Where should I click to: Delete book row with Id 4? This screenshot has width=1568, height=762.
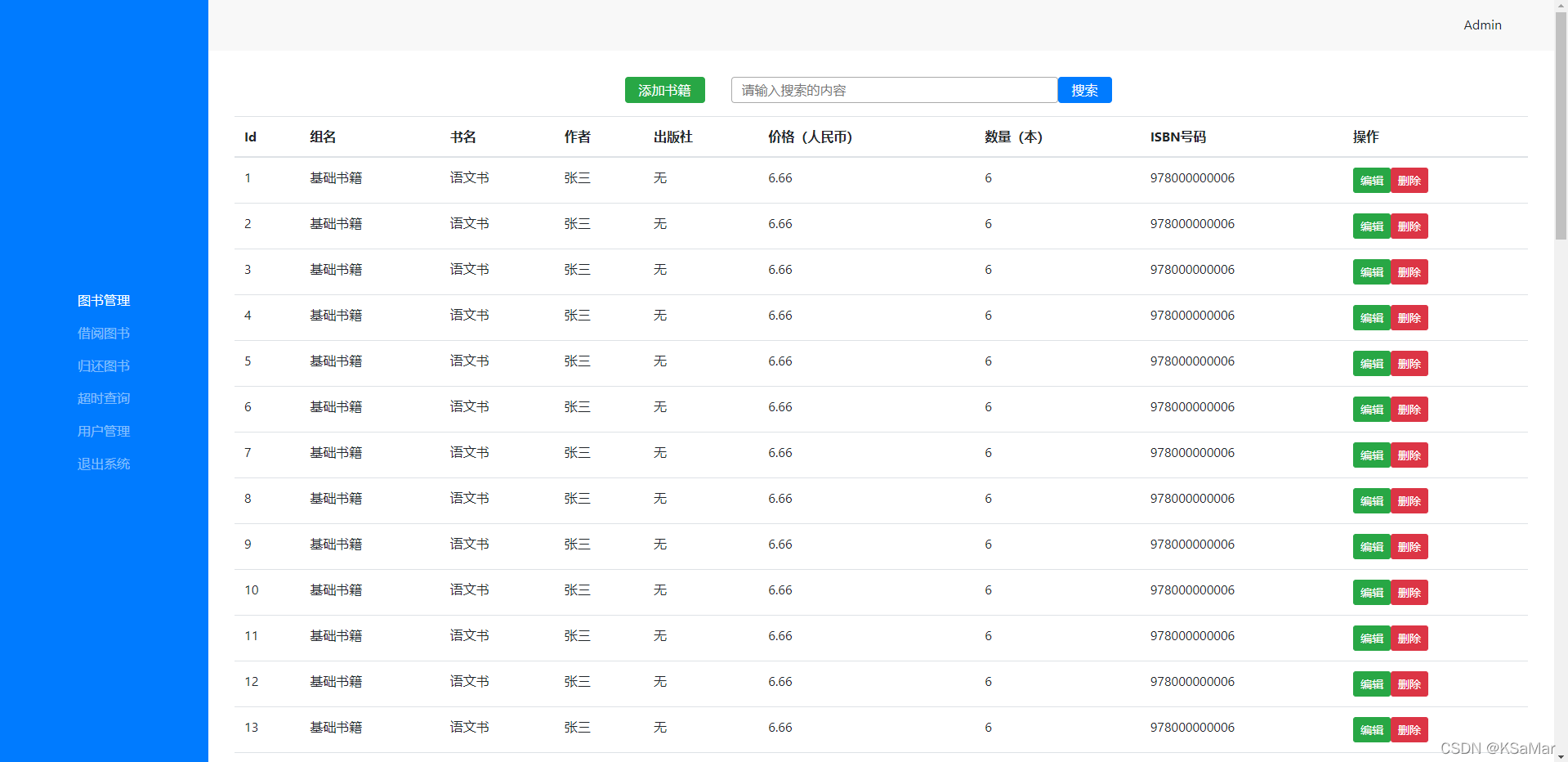click(x=1409, y=318)
